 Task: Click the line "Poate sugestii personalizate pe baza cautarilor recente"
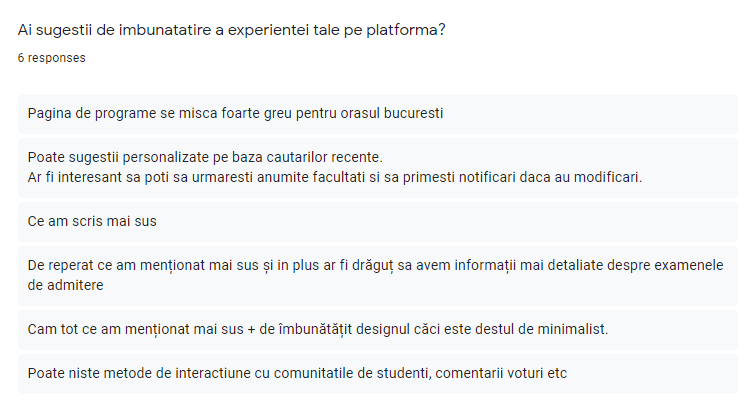point(205,158)
